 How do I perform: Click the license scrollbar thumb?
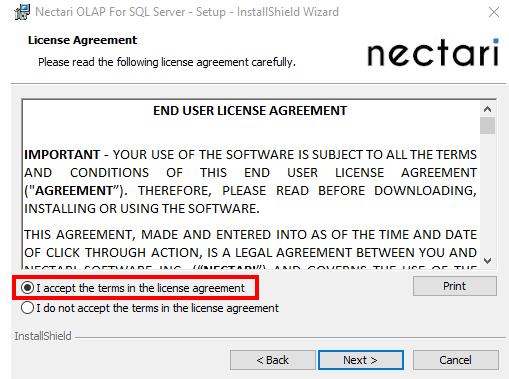coord(487,125)
